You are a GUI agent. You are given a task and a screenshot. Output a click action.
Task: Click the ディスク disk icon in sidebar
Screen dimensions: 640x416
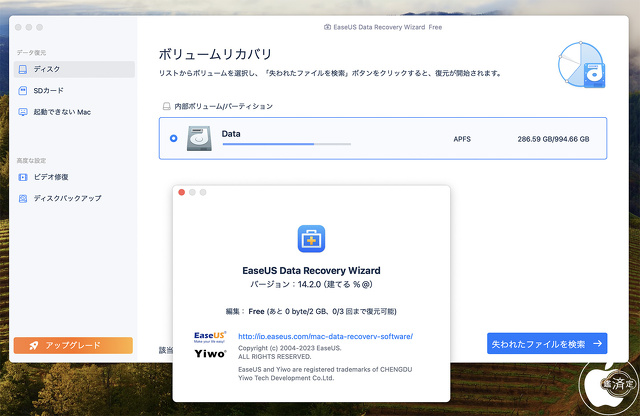(23, 69)
